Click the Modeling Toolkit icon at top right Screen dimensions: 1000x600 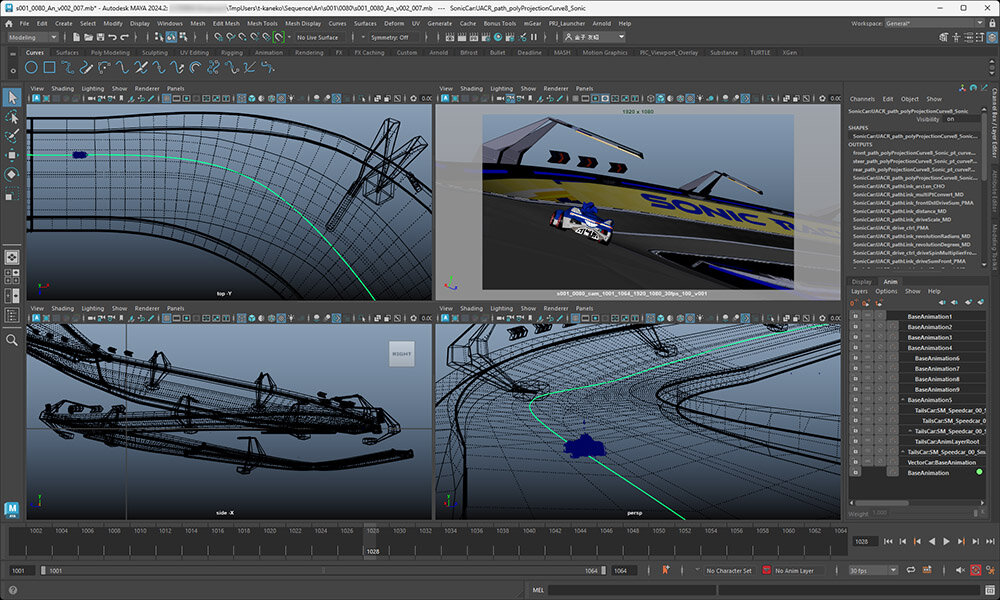(943, 37)
